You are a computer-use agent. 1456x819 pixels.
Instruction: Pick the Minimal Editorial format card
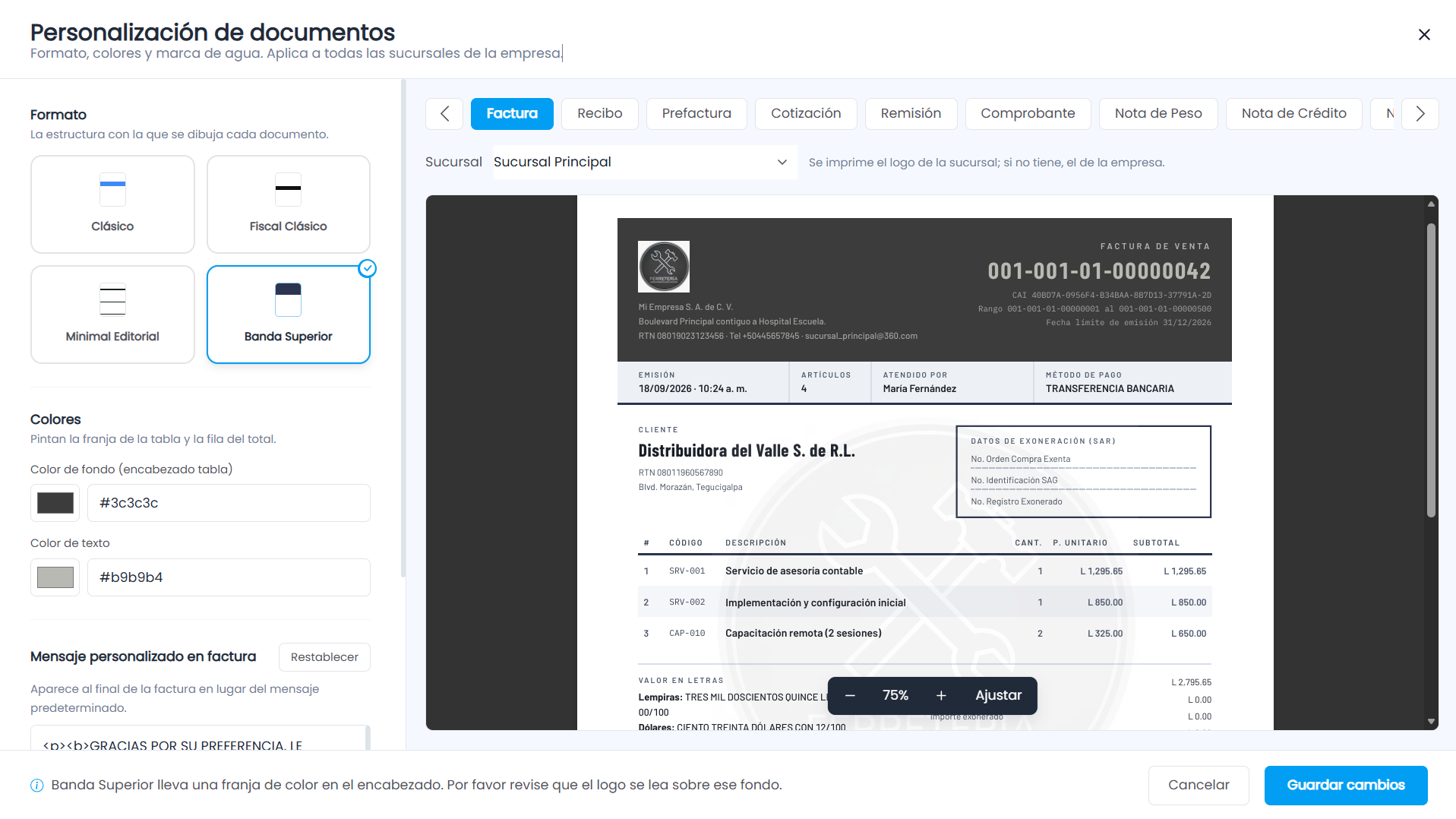click(112, 315)
